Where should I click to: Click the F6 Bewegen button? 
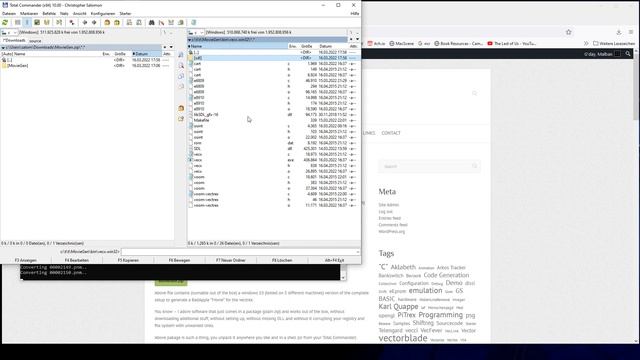(179, 260)
